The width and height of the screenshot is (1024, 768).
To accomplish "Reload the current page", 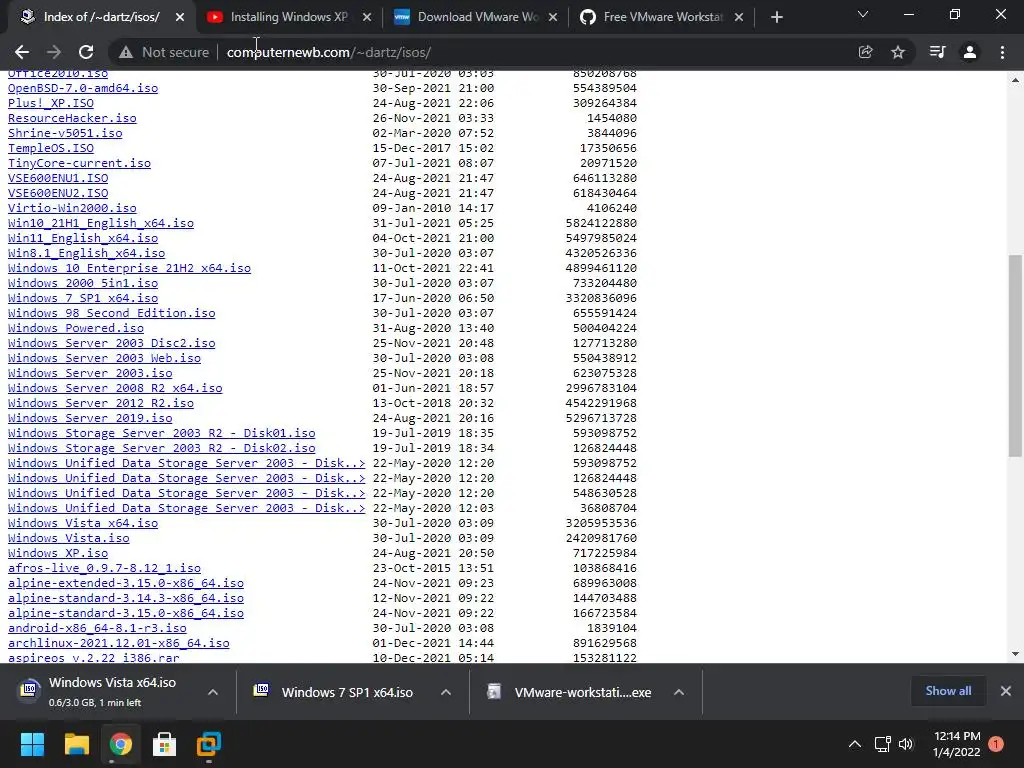I will pos(86,52).
